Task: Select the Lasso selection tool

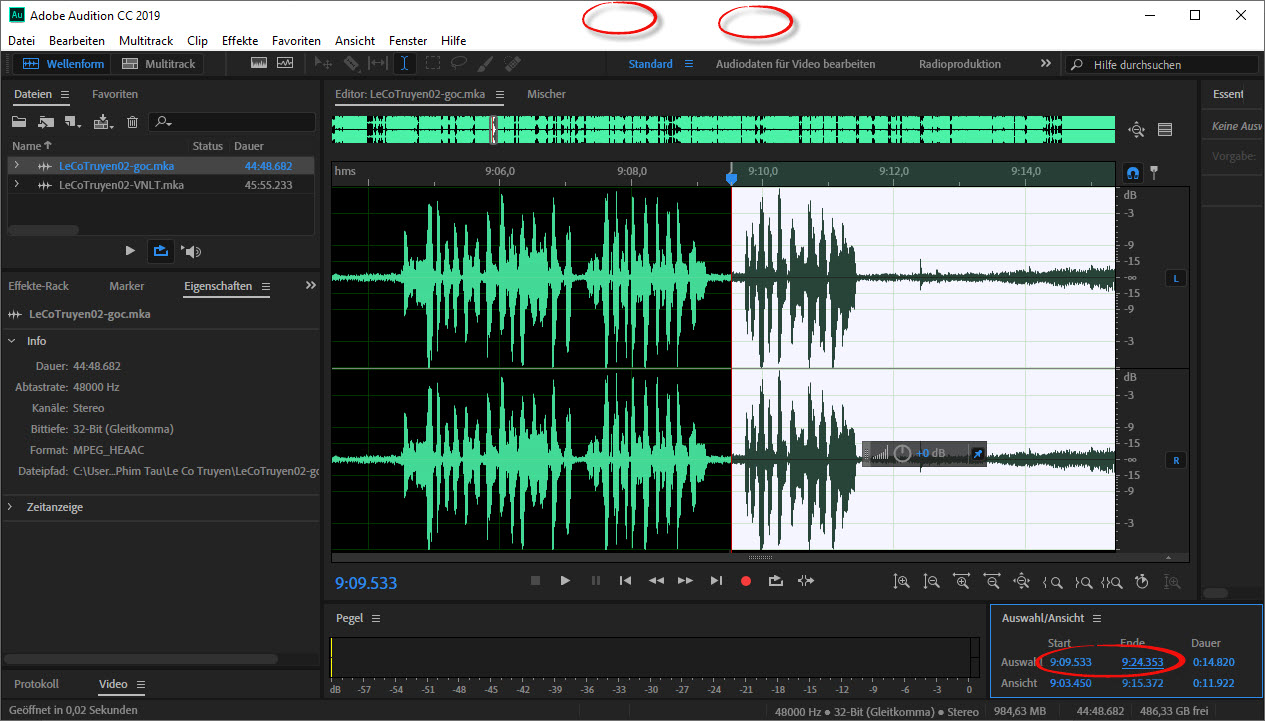Action: 458,63
